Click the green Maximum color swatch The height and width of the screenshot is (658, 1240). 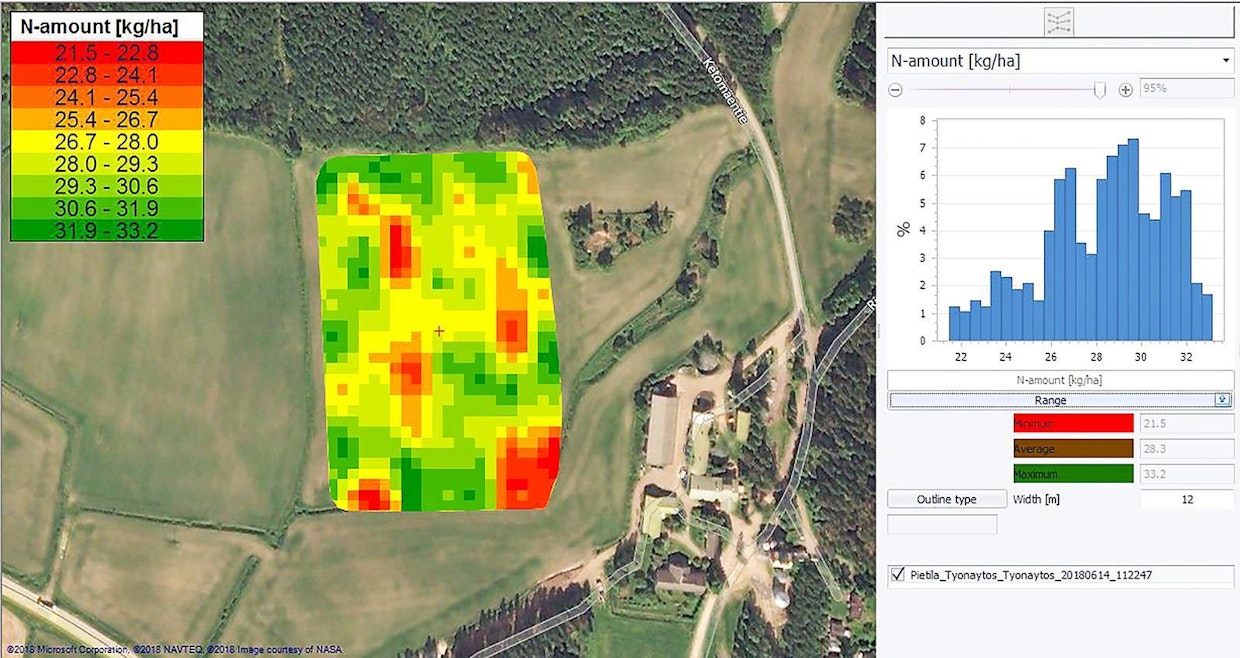(x=1073, y=474)
